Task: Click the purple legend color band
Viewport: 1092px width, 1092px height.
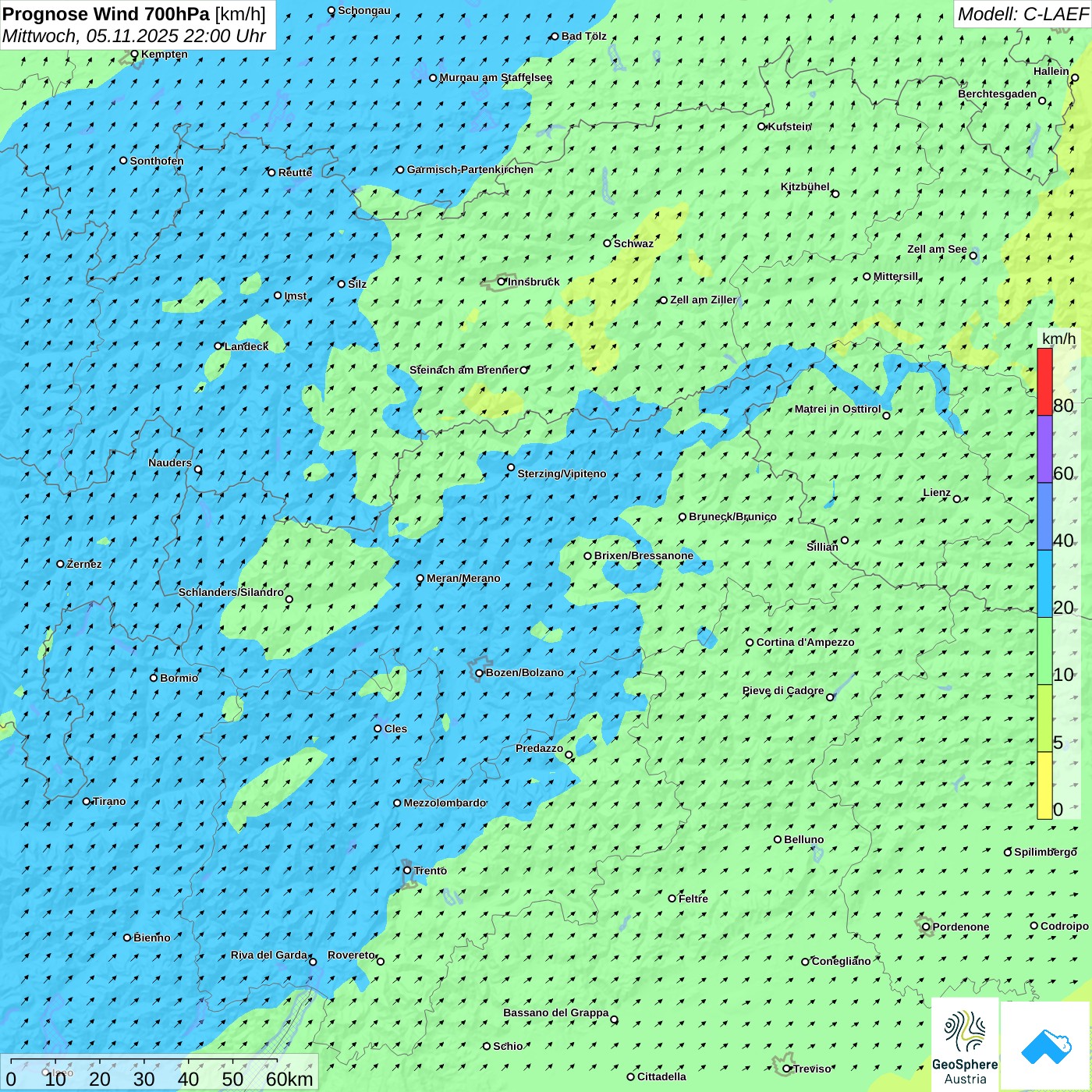Action: point(1044,448)
